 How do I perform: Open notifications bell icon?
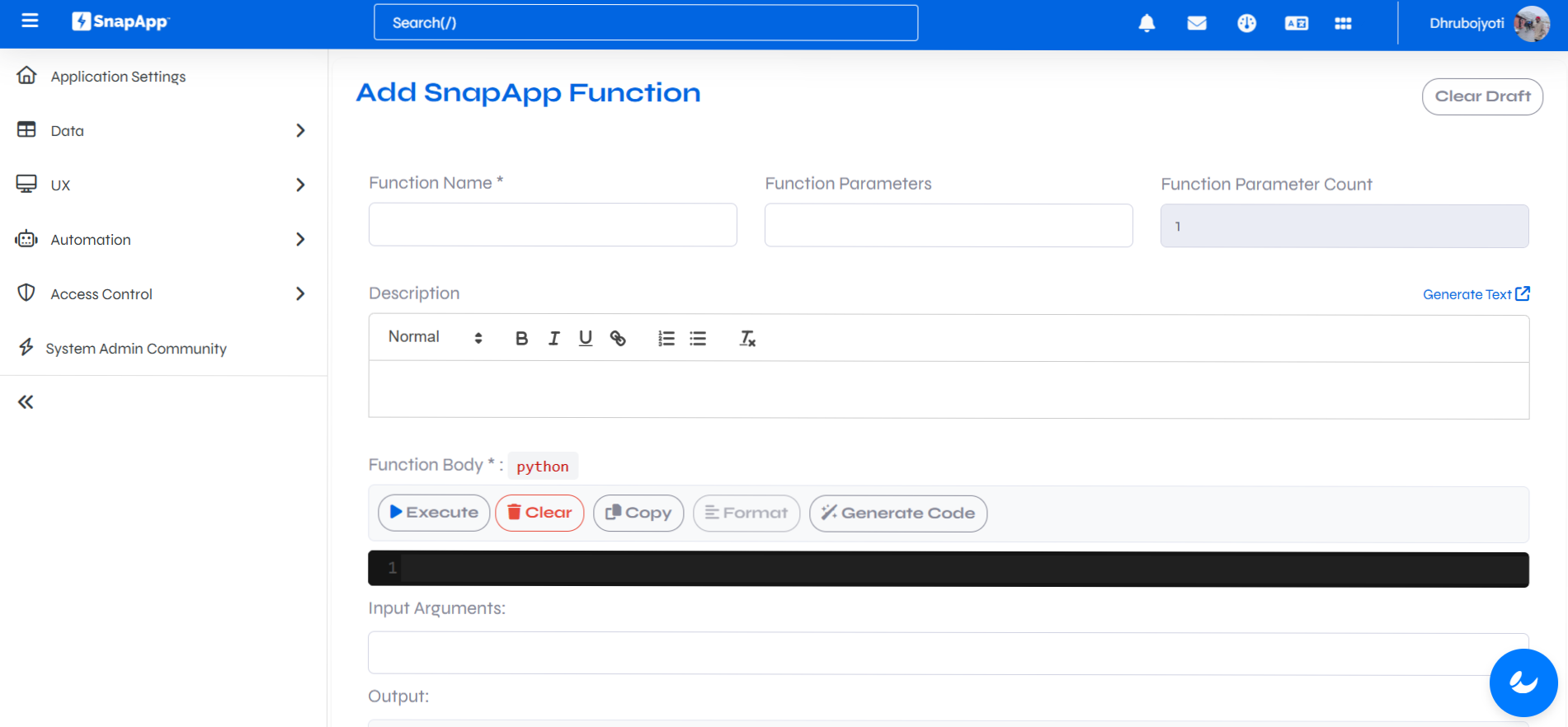(x=1147, y=23)
